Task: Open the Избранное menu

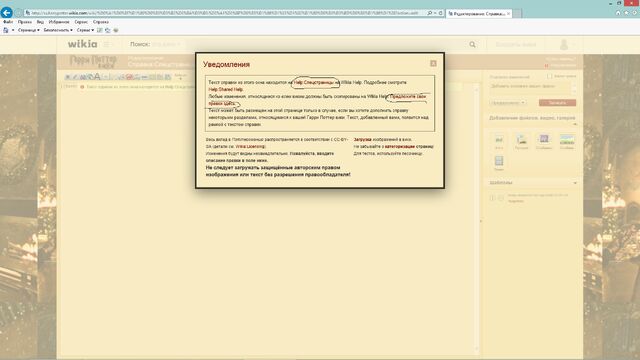Action: [59, 22]
